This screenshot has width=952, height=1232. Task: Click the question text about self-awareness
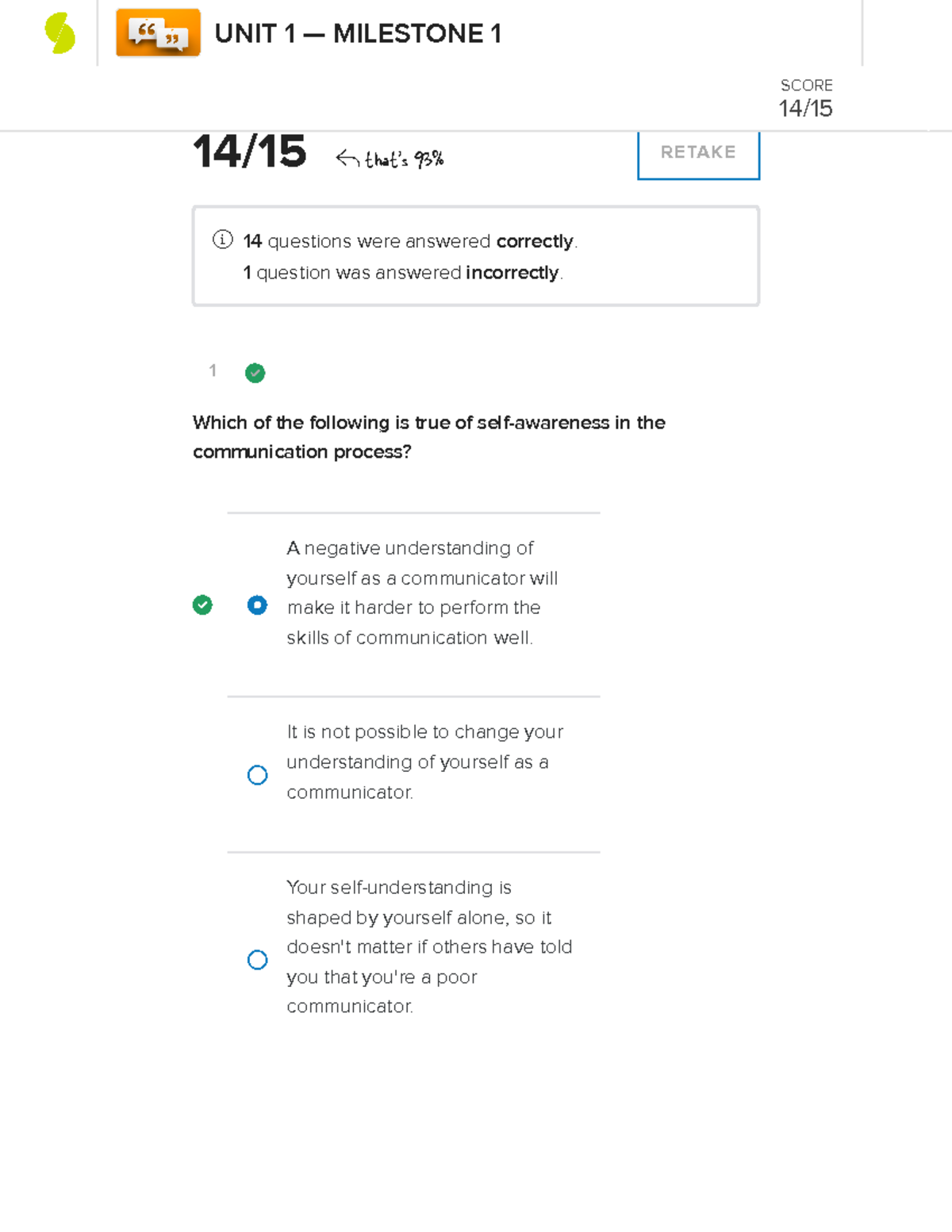428,437
